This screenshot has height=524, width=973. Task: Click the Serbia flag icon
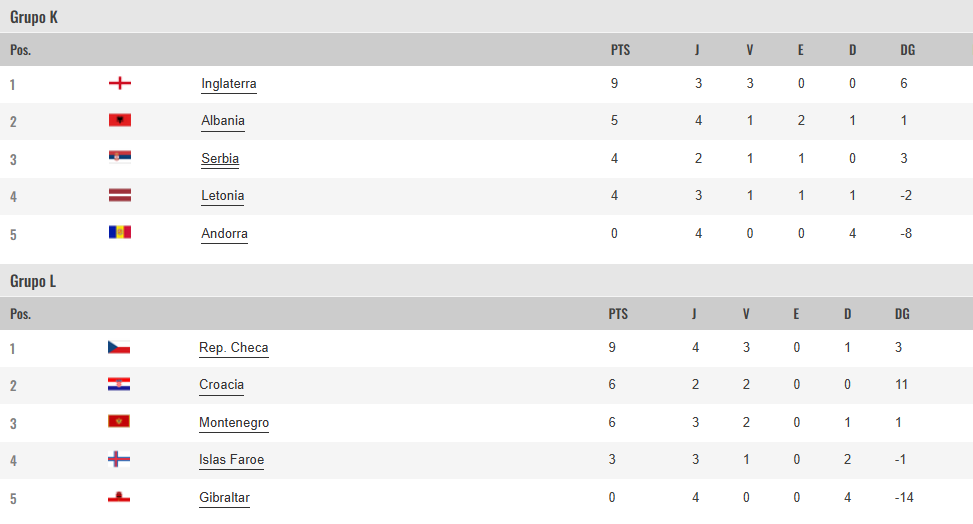pyautogui.click(x=120, y=157)
